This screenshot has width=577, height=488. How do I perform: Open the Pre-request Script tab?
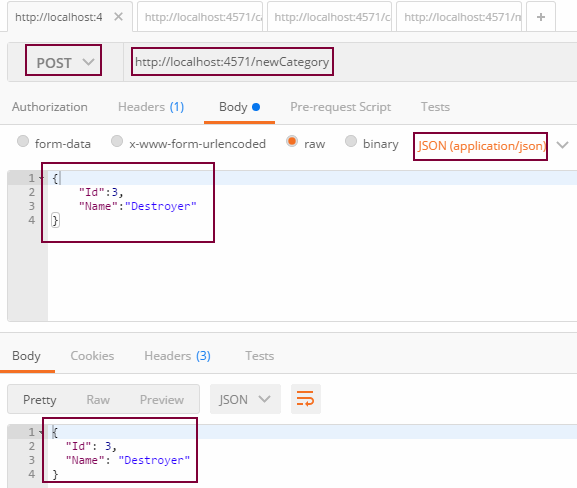click(x=340, y=107)
